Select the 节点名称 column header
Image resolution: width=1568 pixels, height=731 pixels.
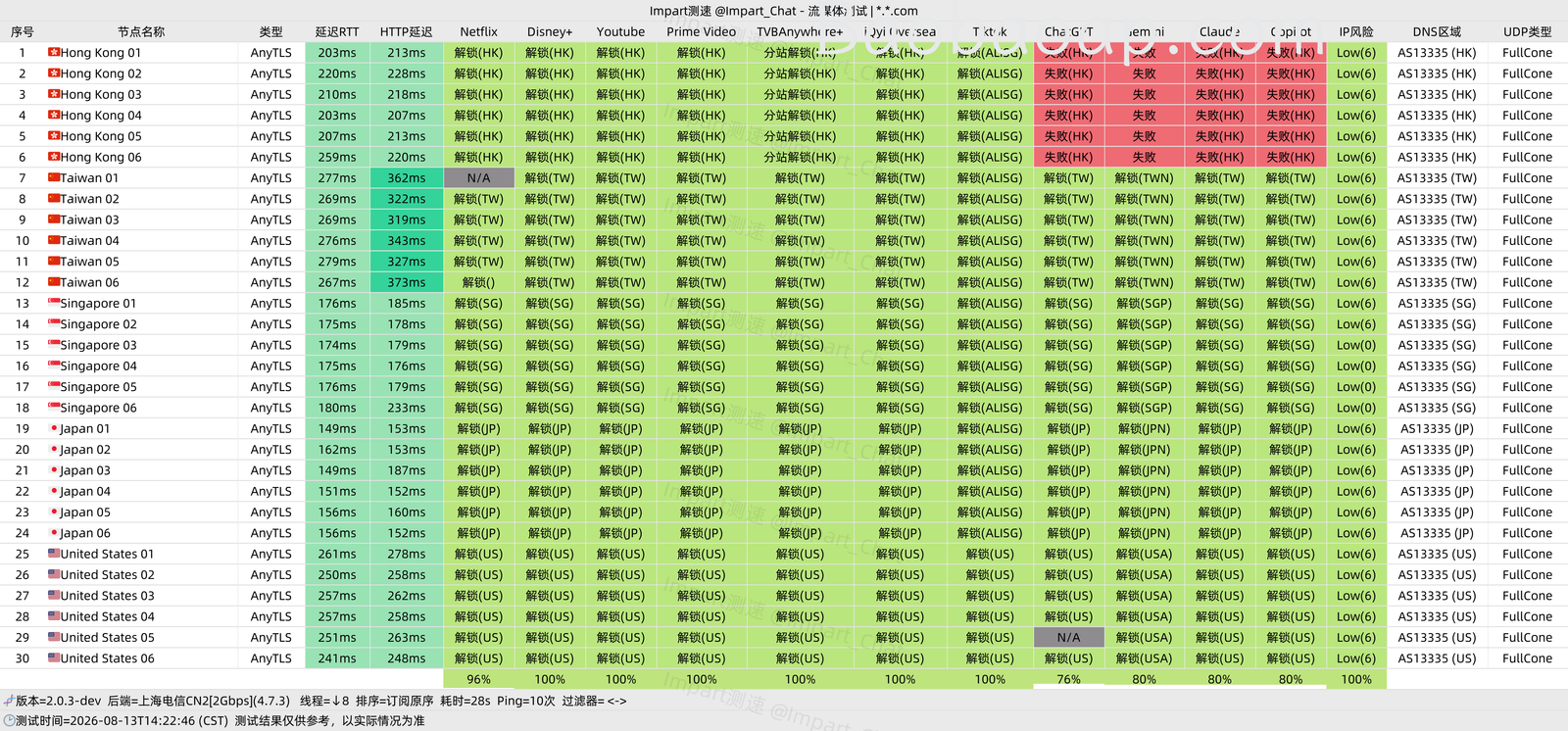[x=141, y=31]
